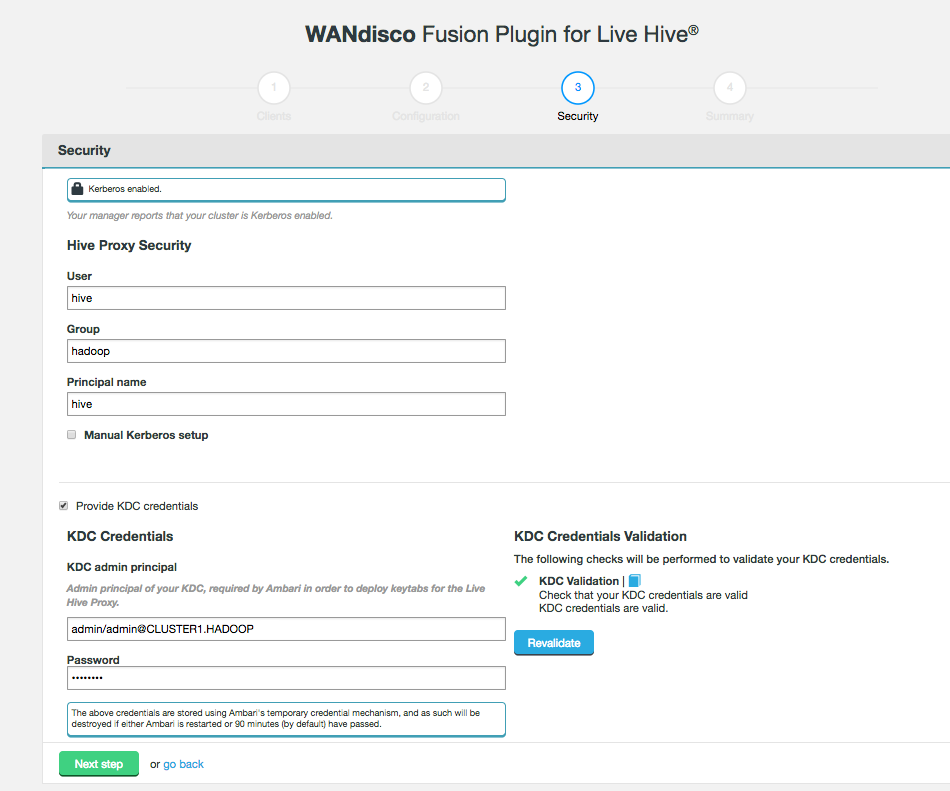
Task: Click the green Next step button
Action: (99, 764)
